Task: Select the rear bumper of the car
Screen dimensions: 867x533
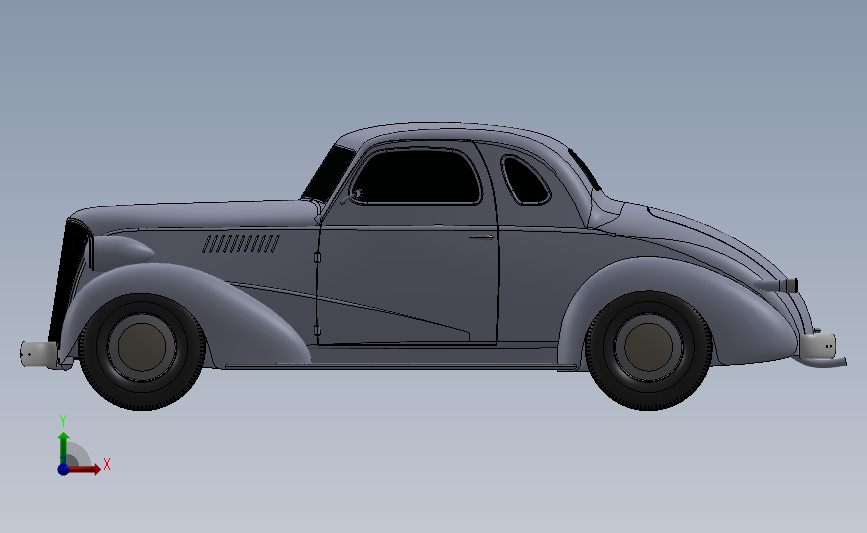Action: (818, 349)
